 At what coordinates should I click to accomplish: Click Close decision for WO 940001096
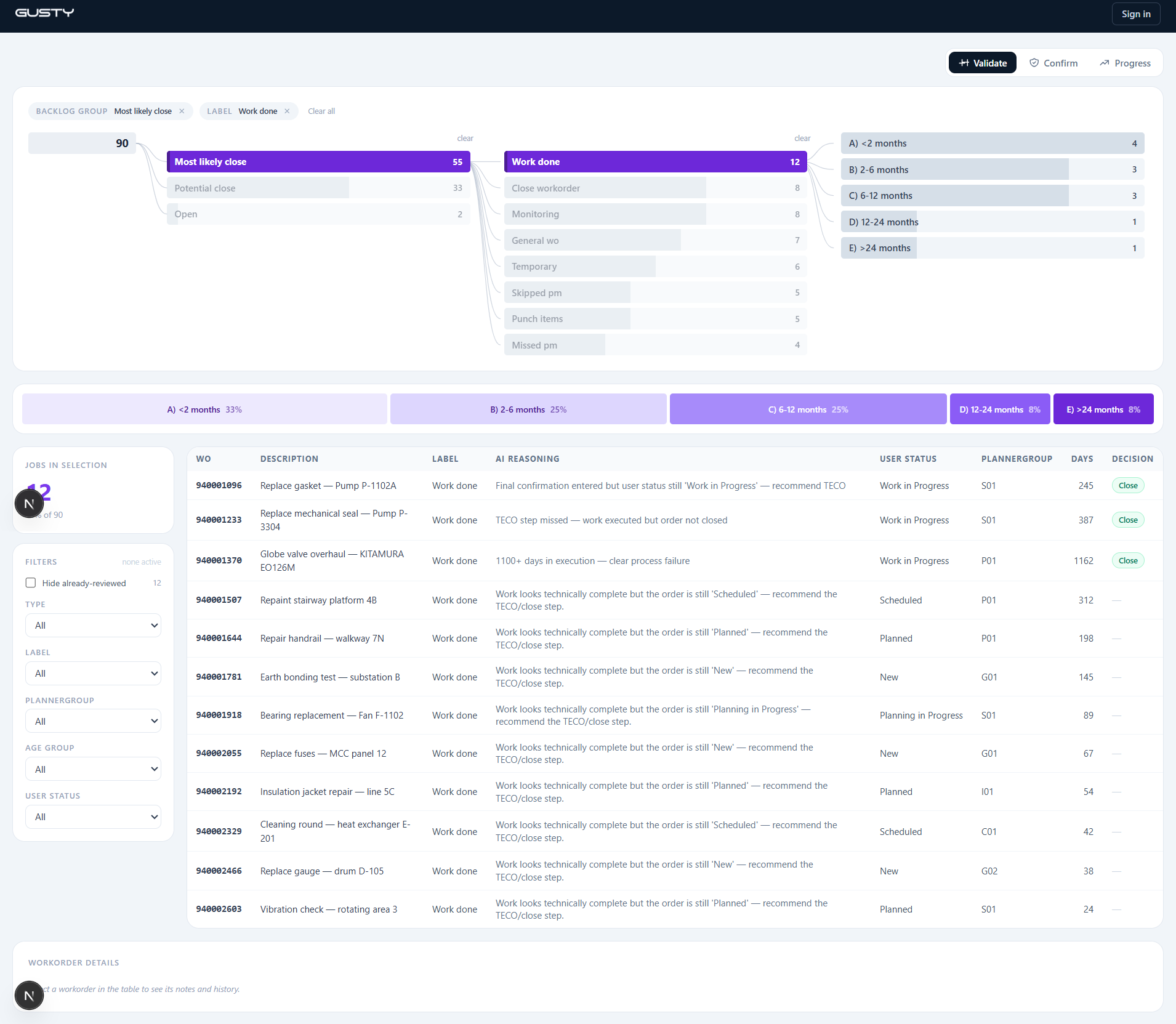(x=1128, y=486)
